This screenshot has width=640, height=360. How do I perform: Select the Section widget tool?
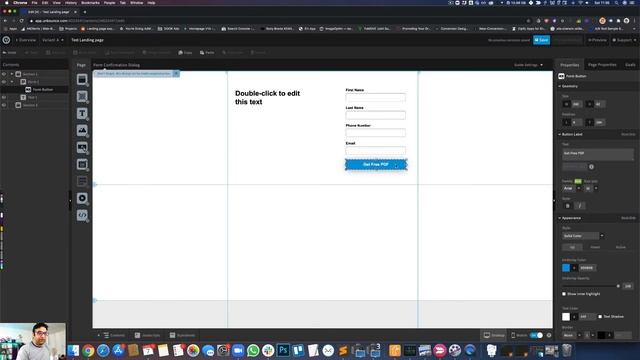tap(82, 80)
